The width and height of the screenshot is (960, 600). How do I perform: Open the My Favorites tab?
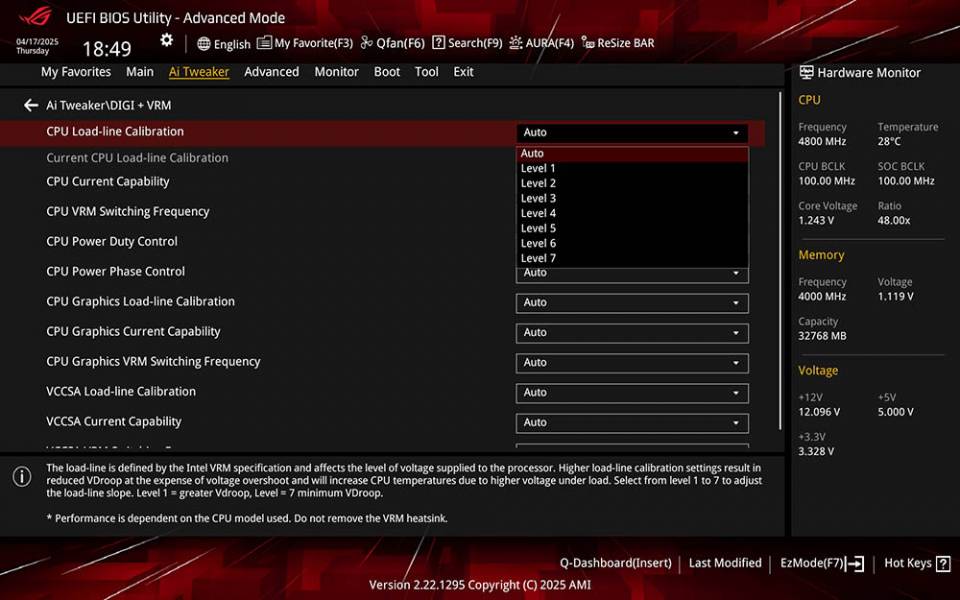pyautogui.click(x=76, y=72)
